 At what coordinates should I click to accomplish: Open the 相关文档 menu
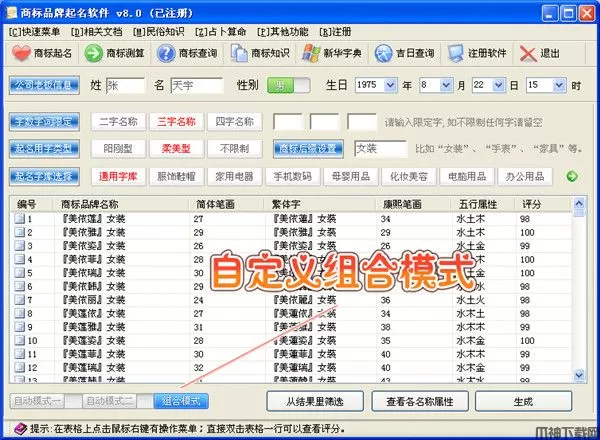pyautogui.click(x=96, y=32)
